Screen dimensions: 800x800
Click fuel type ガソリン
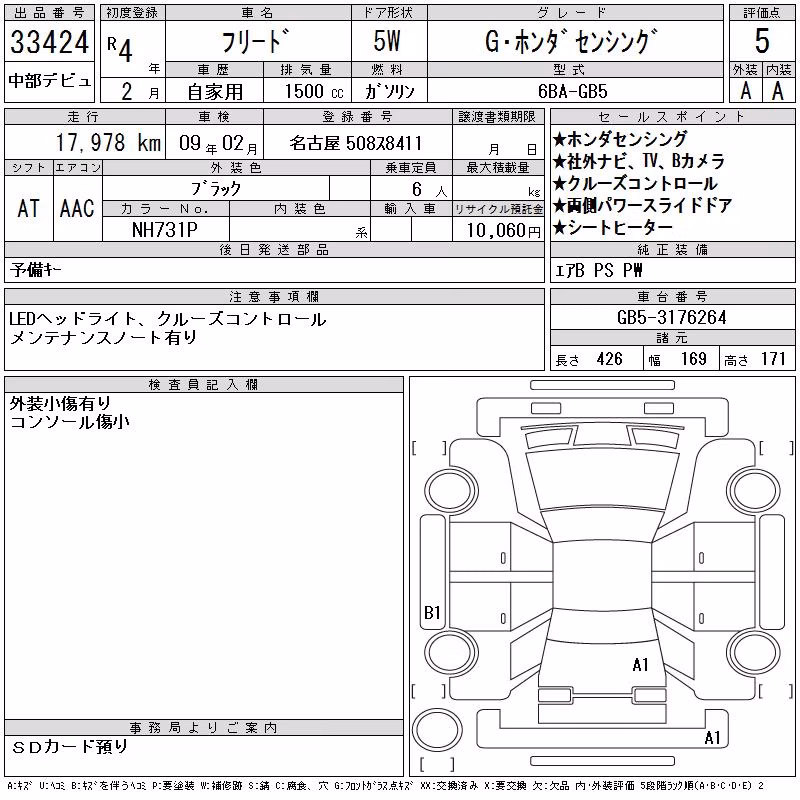[x=389, y=91]
